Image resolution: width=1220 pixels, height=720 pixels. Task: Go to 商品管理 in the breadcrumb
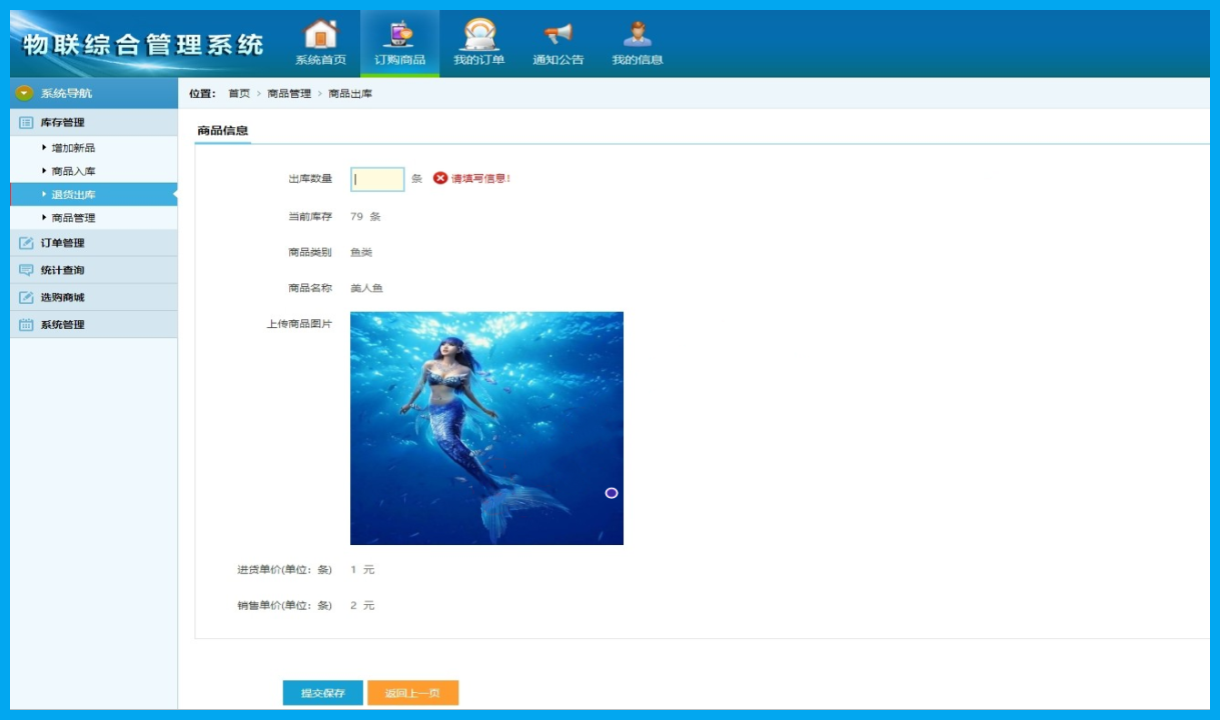(289, 93)
